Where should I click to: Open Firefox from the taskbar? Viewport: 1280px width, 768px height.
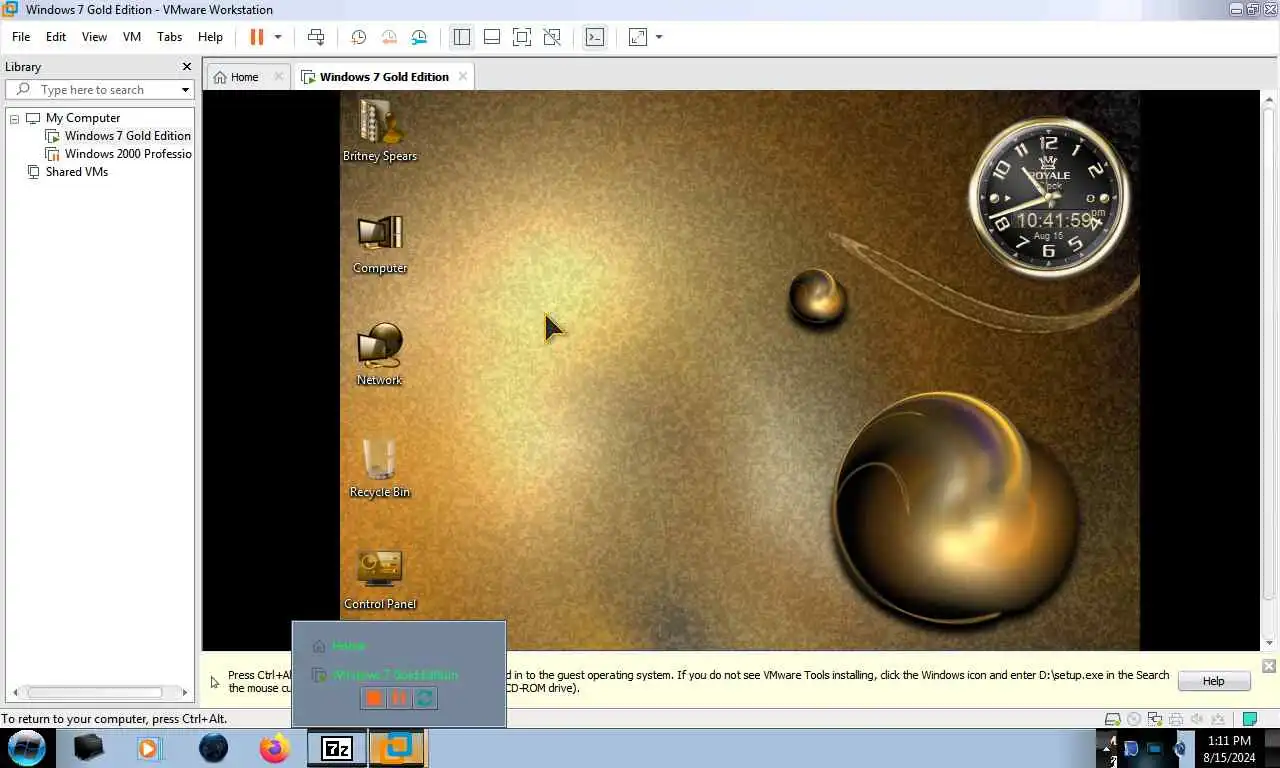(274, 748)
